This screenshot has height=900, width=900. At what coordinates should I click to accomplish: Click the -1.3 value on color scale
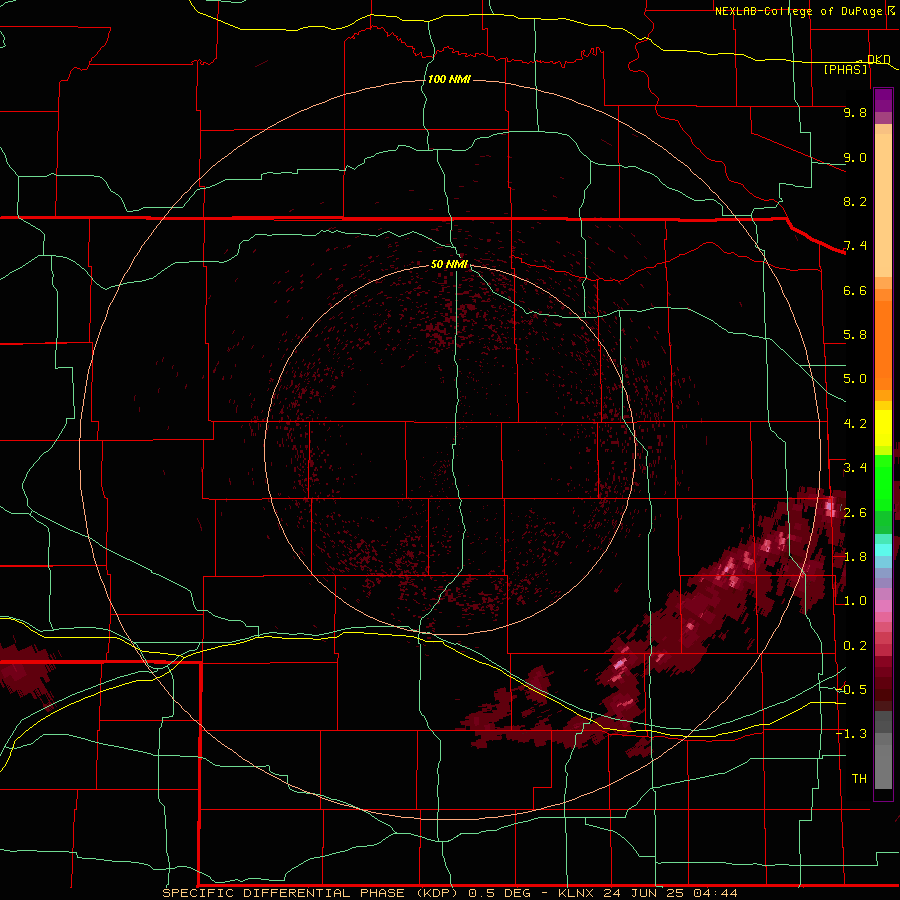(x=851, y=734)
